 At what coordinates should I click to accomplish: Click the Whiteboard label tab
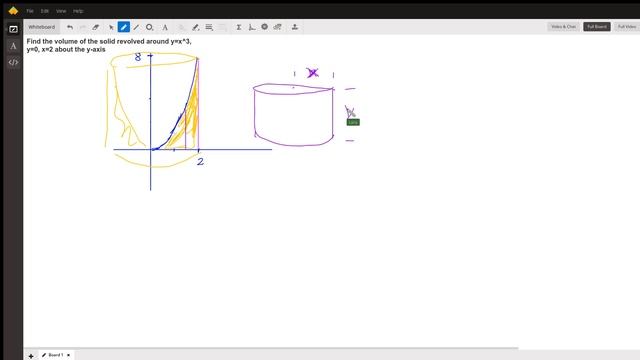click(42, 27)
